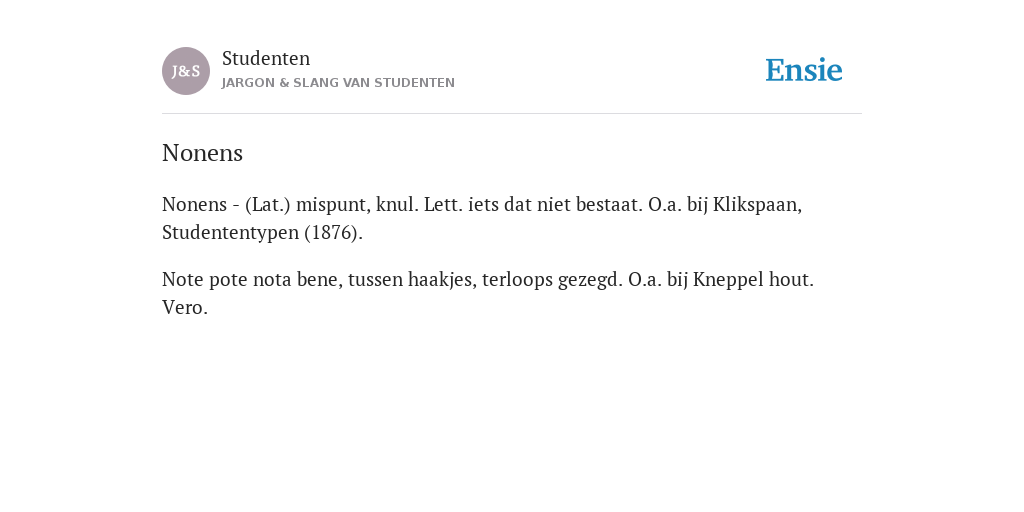Click the Nonens heading
This screenshot has width=1024, height=512.
[202, 153]
